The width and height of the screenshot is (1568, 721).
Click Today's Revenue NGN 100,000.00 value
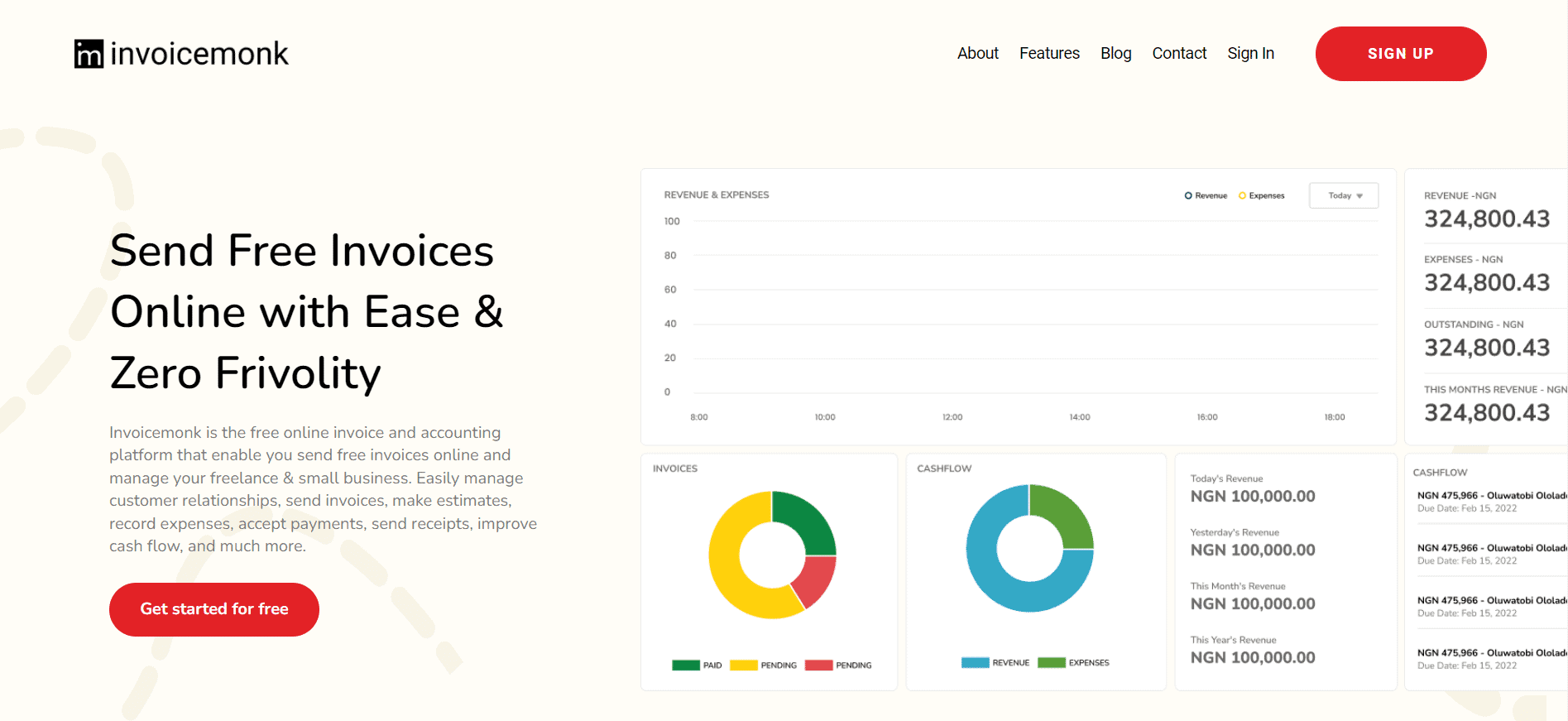pyautogui.click(x=1253, y=496)
